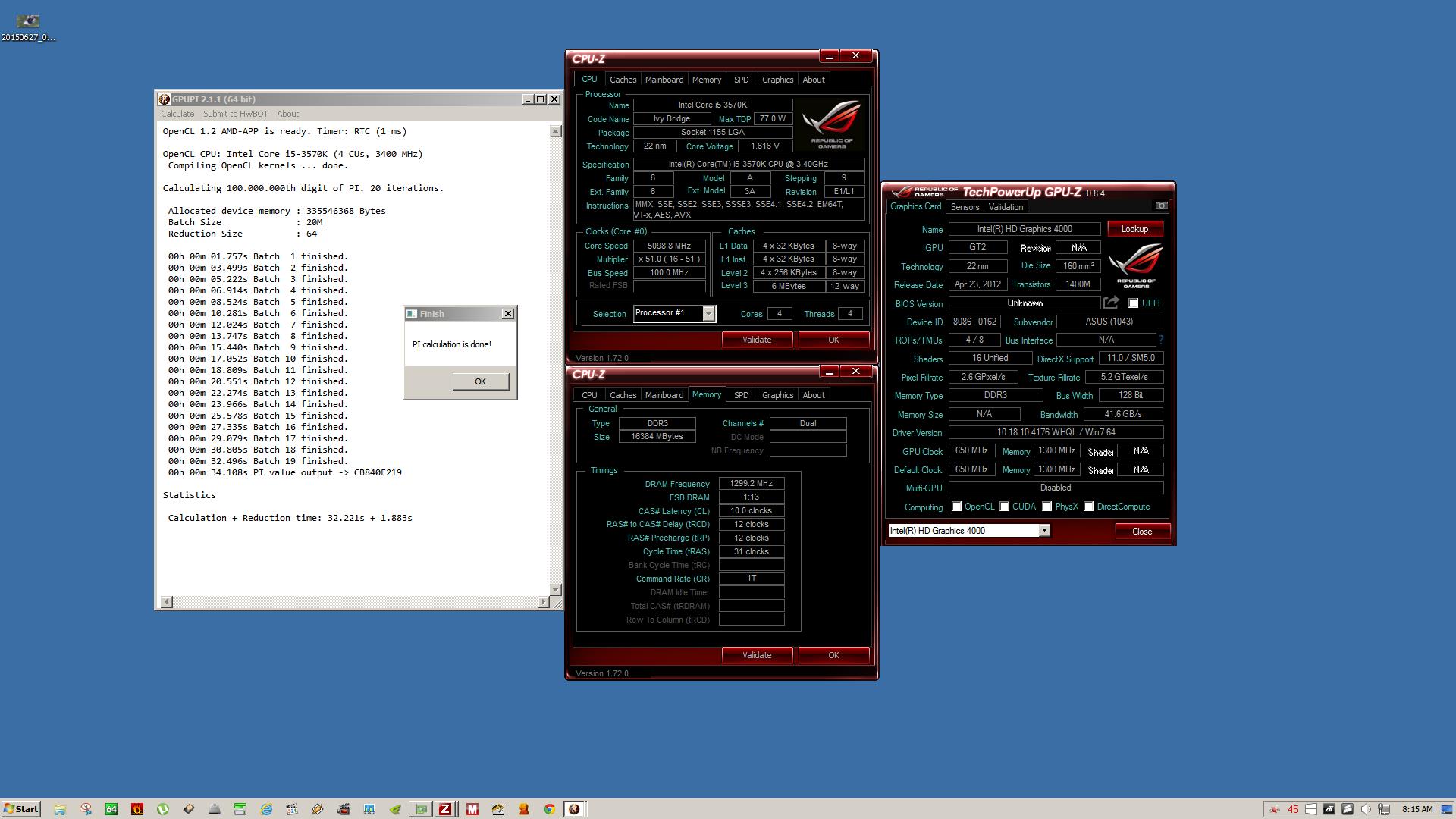The image size is (1456, 819).
Task: Click the Device ID 8086 - 0162 field
Action: (x=974, y=322)
